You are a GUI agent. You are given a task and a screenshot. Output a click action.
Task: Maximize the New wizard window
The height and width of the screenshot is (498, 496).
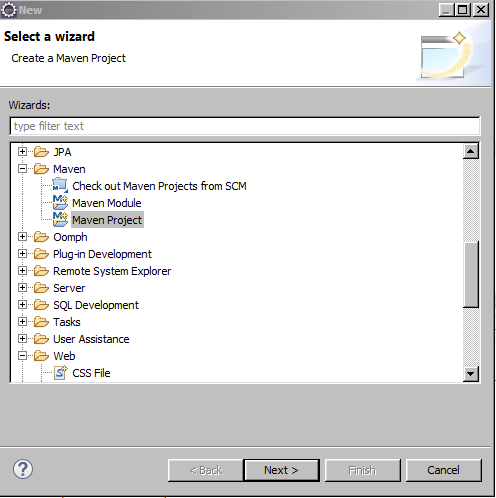tap(463, 10)
